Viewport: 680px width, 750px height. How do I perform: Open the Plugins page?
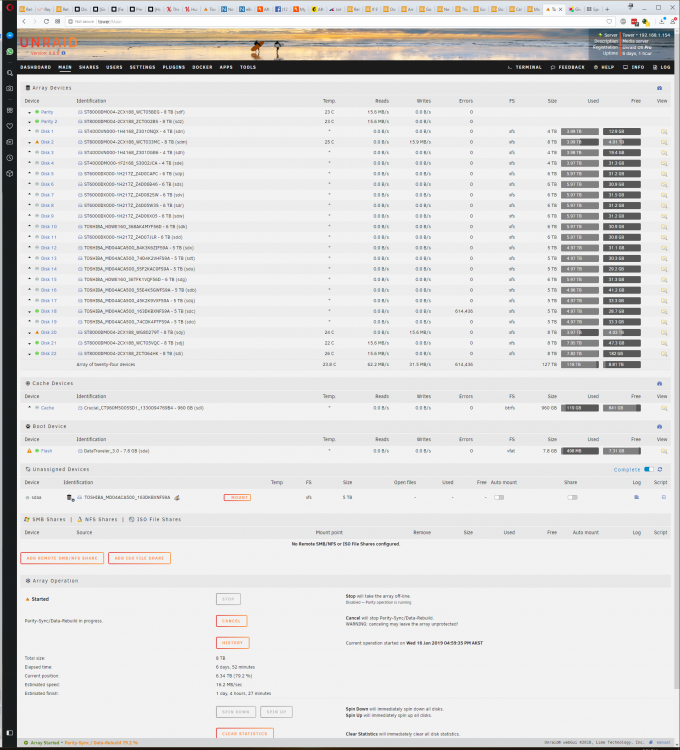click(x=174, y=67)
